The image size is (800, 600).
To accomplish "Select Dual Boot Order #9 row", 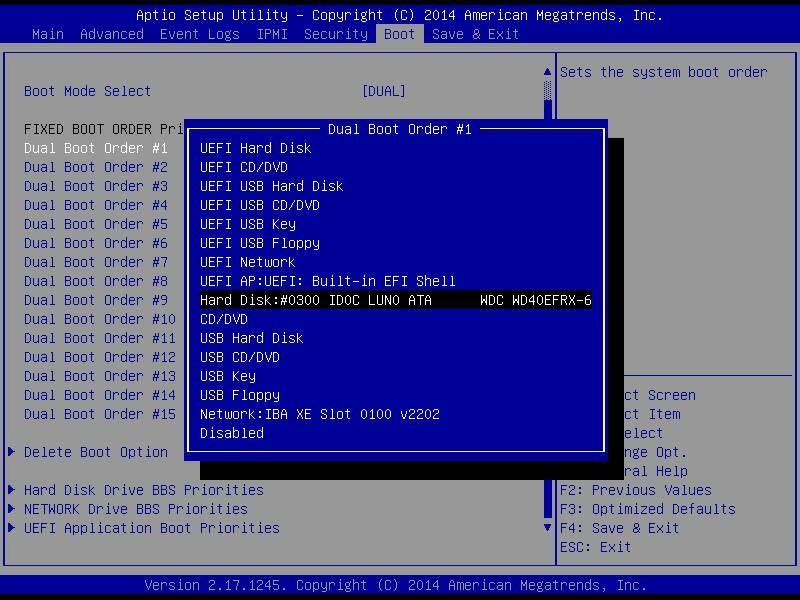I will (96, 300).
